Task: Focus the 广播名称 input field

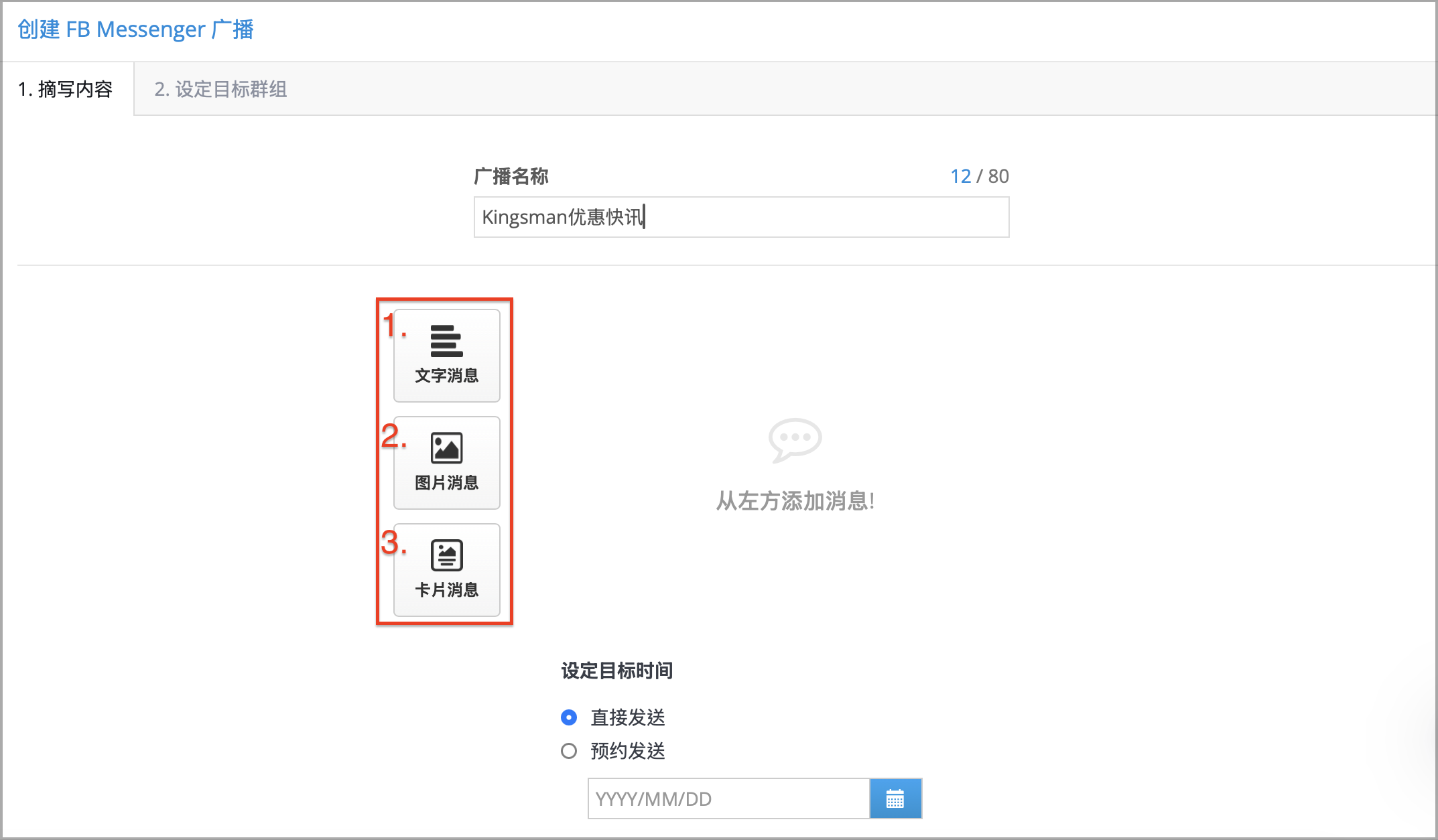Action: [x=741, y=217]
